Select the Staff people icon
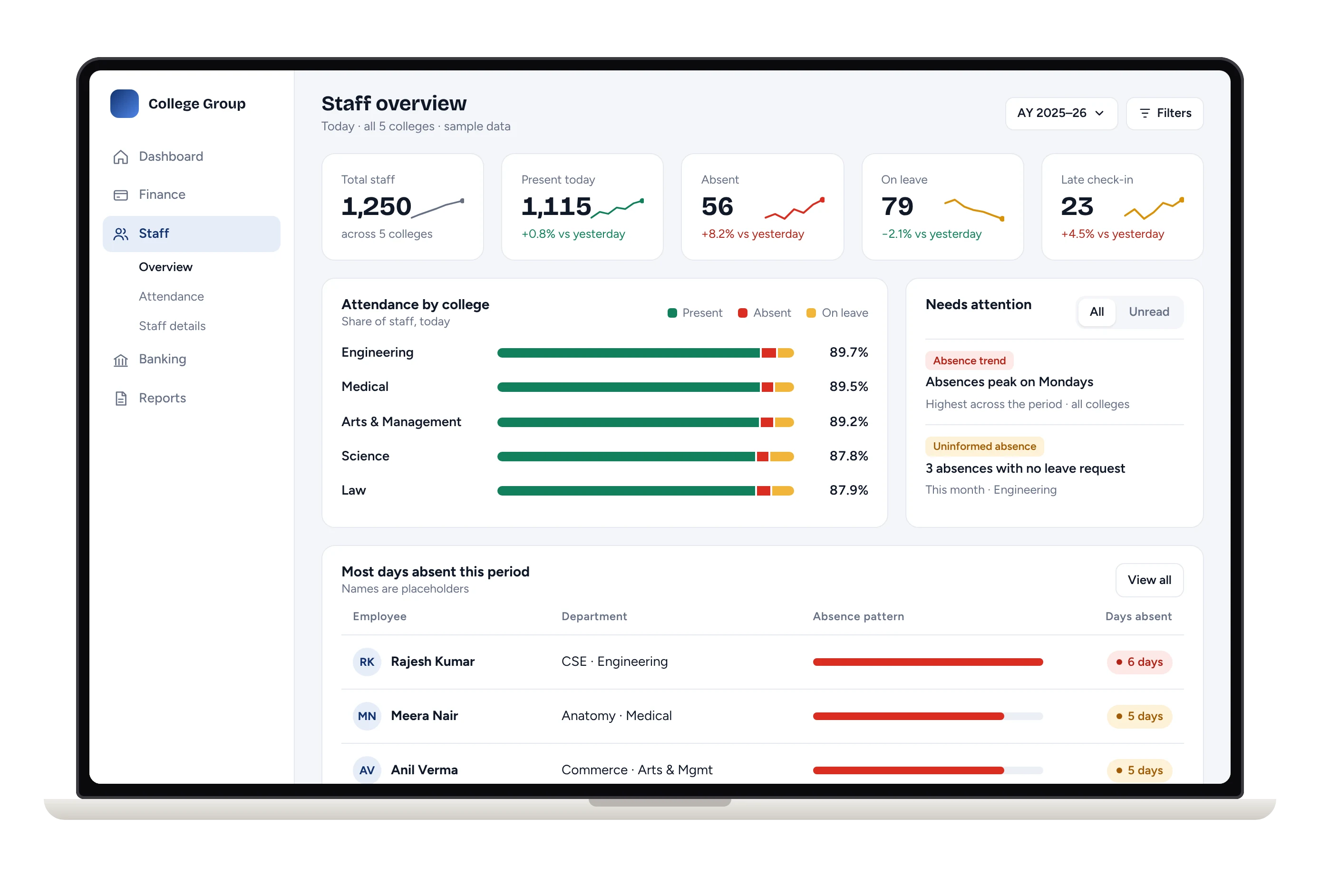The image size is (1320, 896). tap(120, 234)
